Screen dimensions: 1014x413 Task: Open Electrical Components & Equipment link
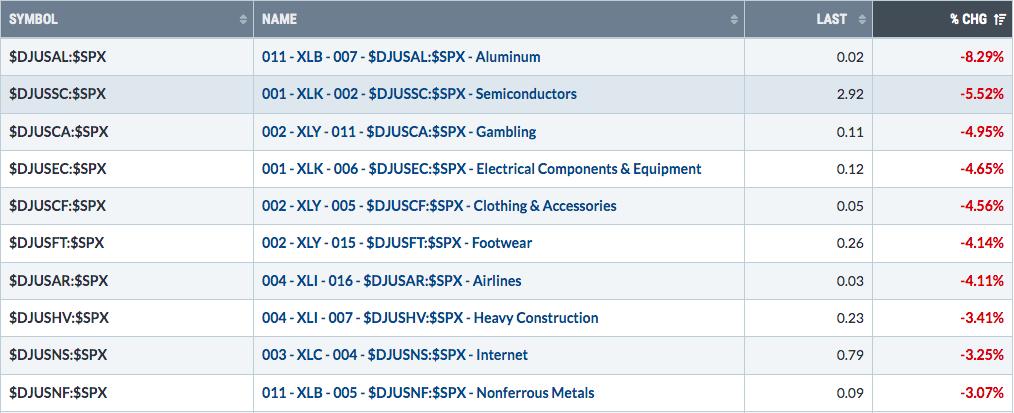[482, 169]
